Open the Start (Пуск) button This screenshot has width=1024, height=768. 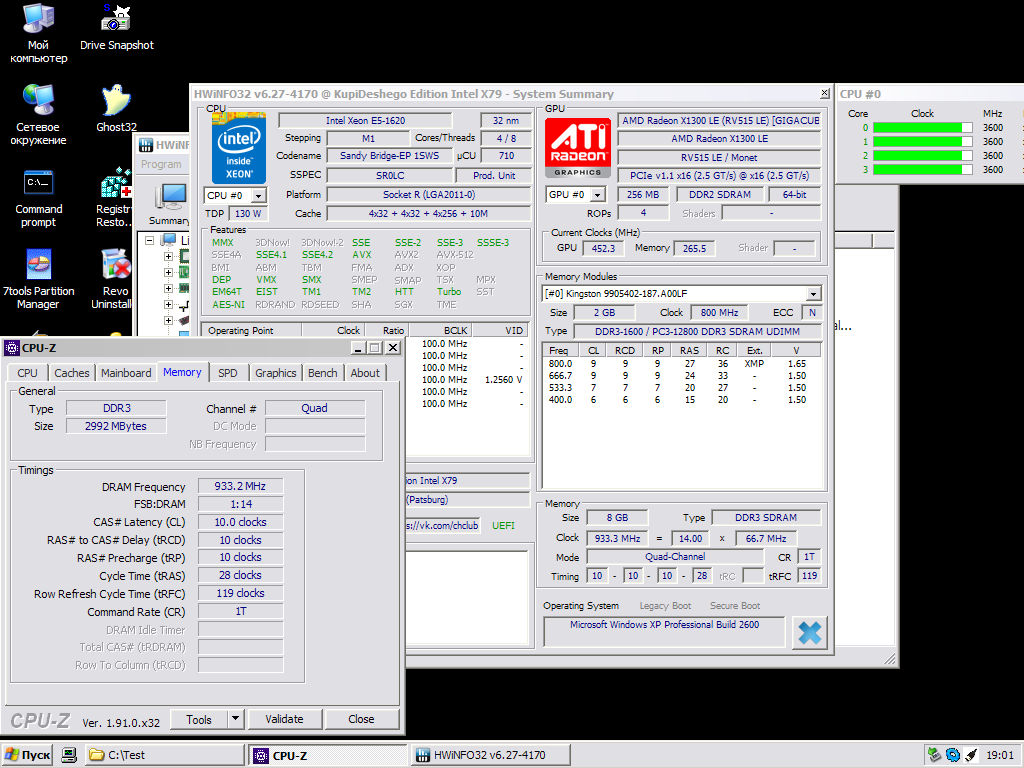[x=27, y=755]
